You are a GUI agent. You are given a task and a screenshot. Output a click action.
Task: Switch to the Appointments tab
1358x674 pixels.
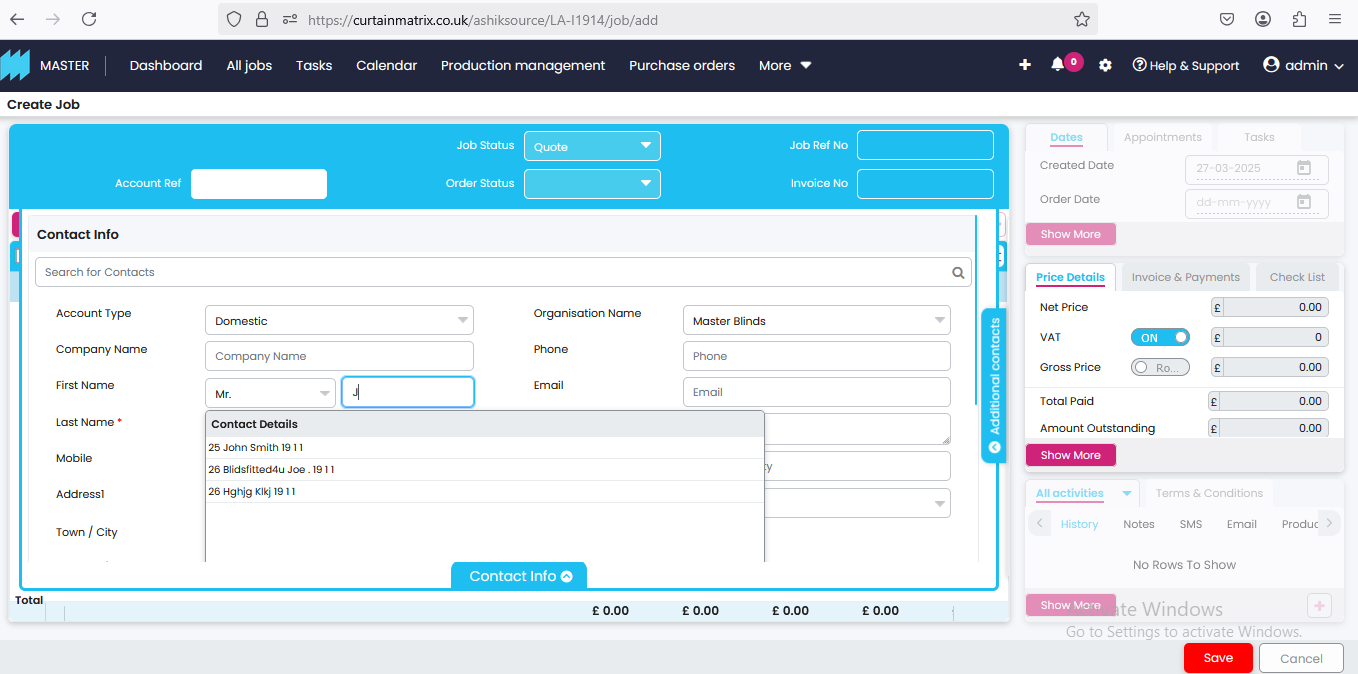pyautogui.click(x=1162, y=137)
